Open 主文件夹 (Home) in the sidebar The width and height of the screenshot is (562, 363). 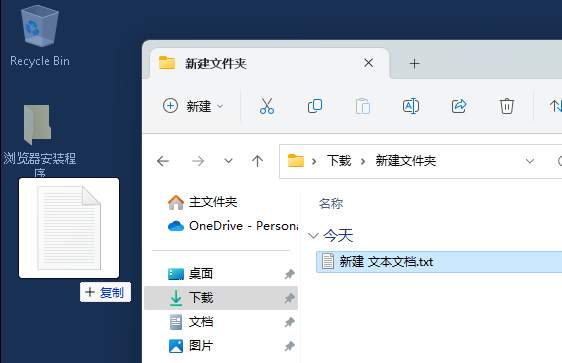coord(203,202)
